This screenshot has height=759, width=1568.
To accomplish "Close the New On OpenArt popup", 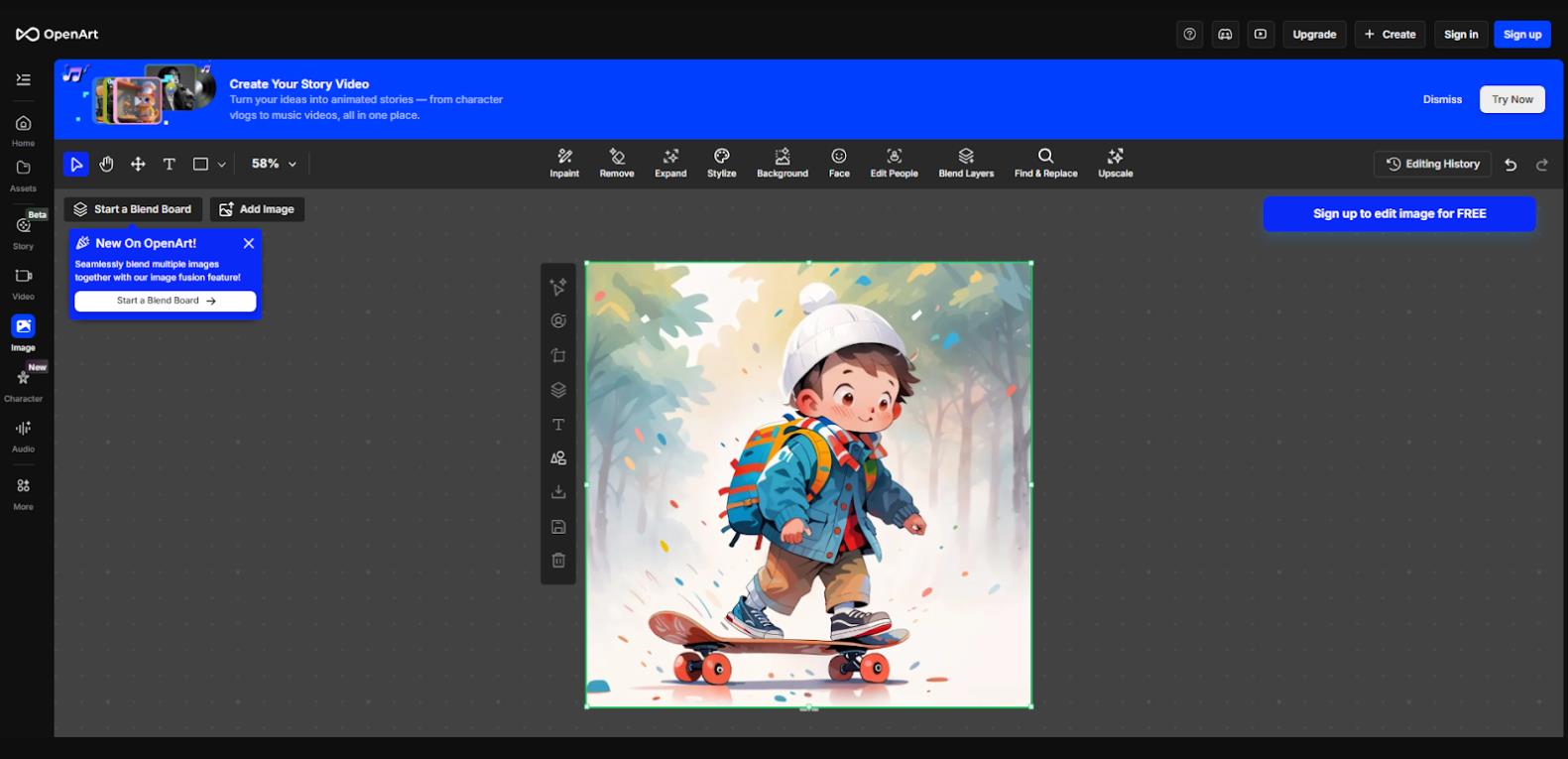I will point(249,243).
